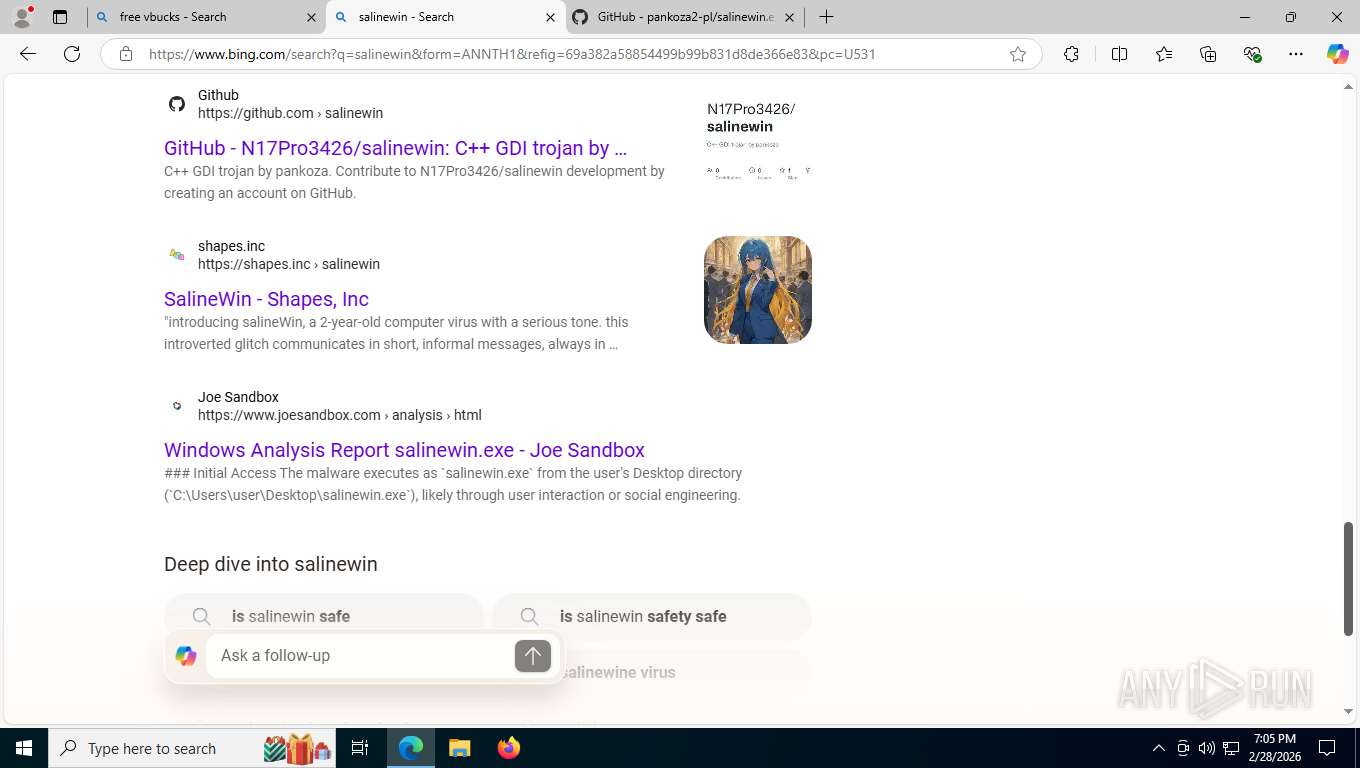Click the Joe Sandbox site favicon
Image resolution: width=1360 pixels, height=768 pixels.
point(177,406)
